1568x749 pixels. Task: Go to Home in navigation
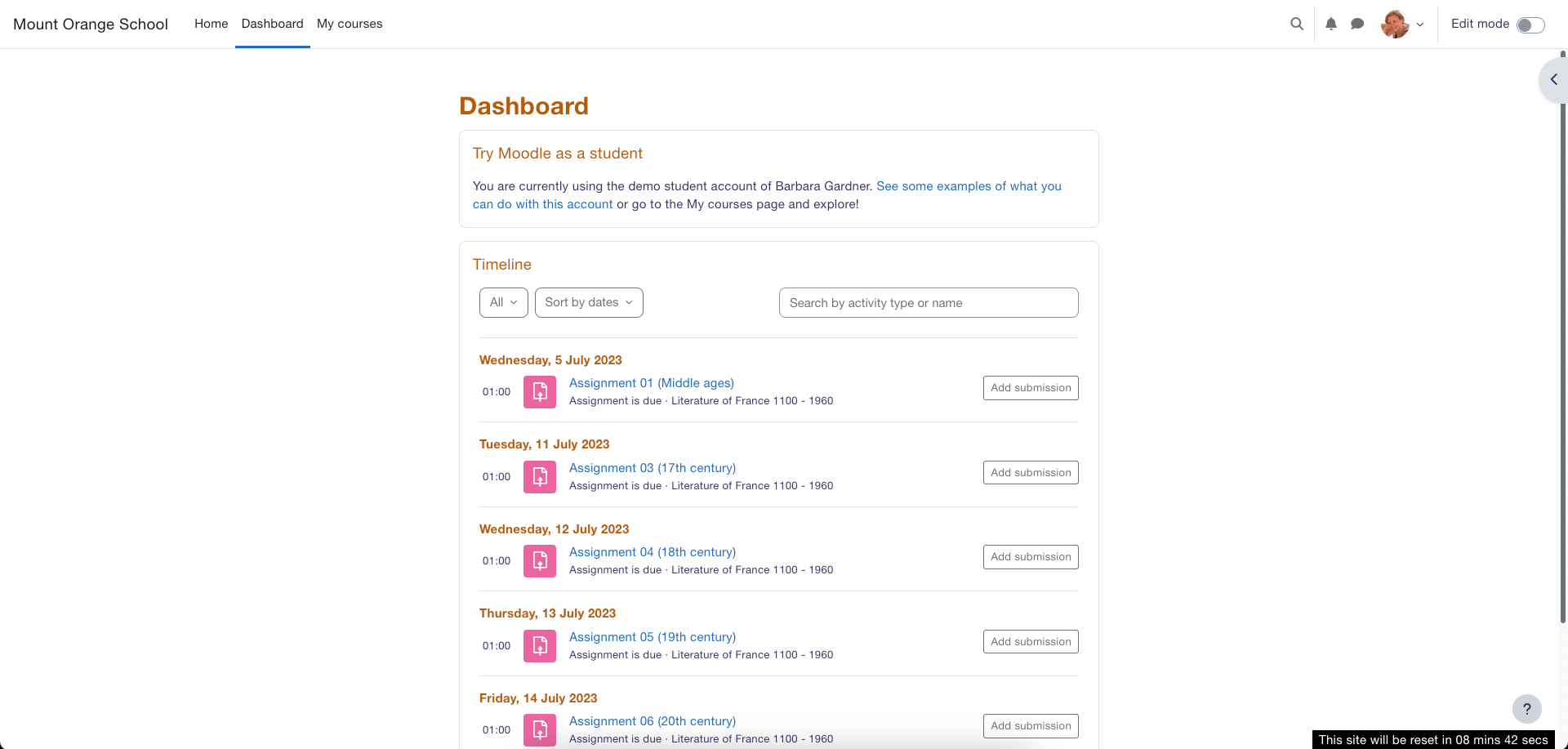(212, 24)
